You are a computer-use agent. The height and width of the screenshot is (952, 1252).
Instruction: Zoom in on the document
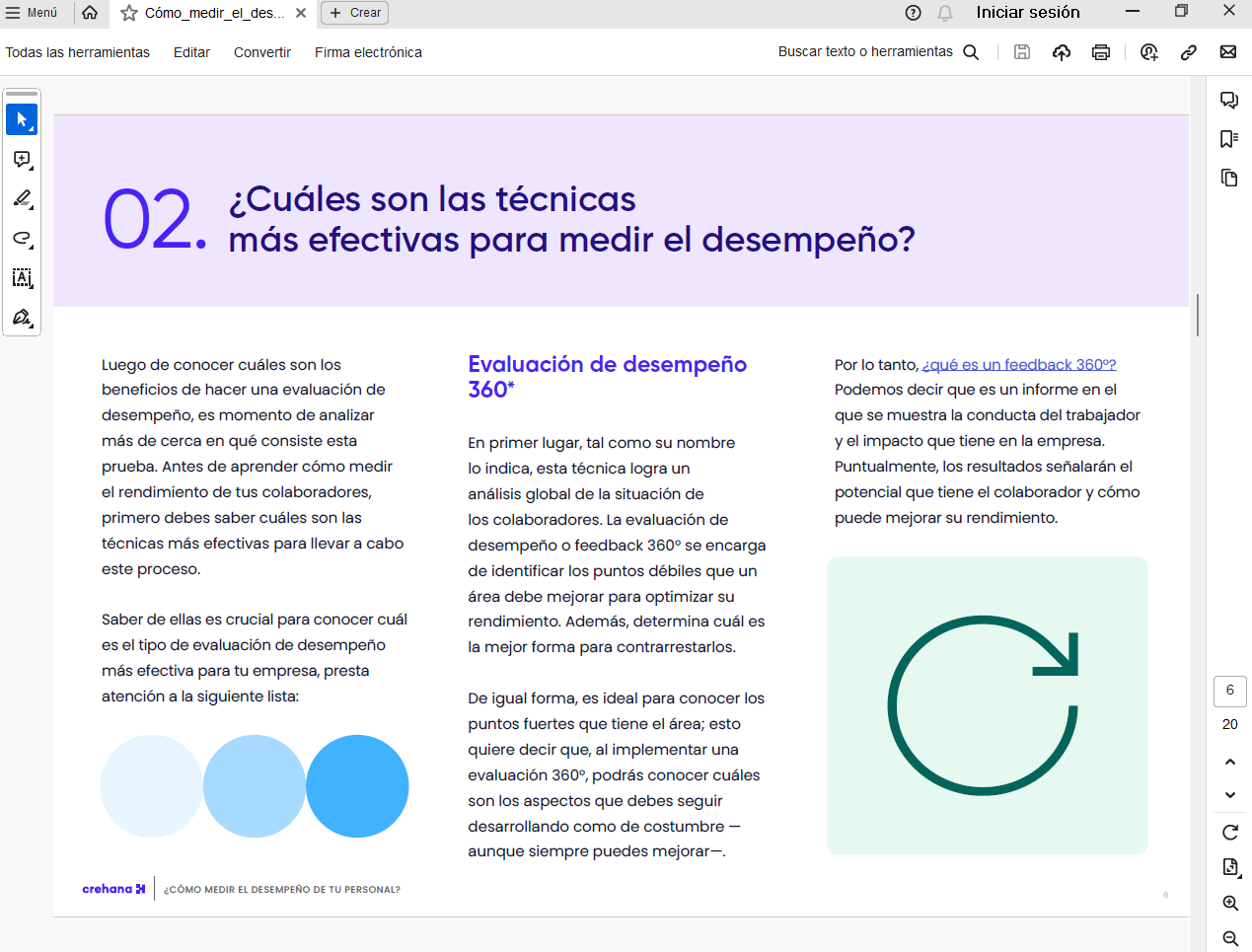click(x=1229, y=903)
